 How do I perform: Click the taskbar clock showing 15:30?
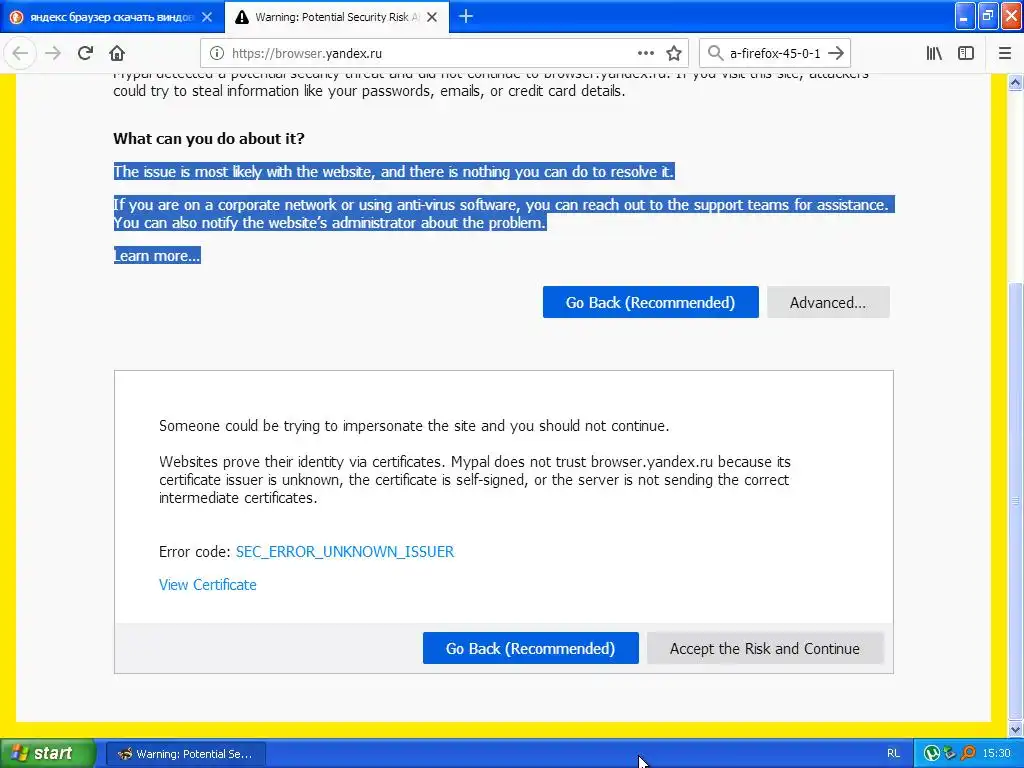pos(996,754)
